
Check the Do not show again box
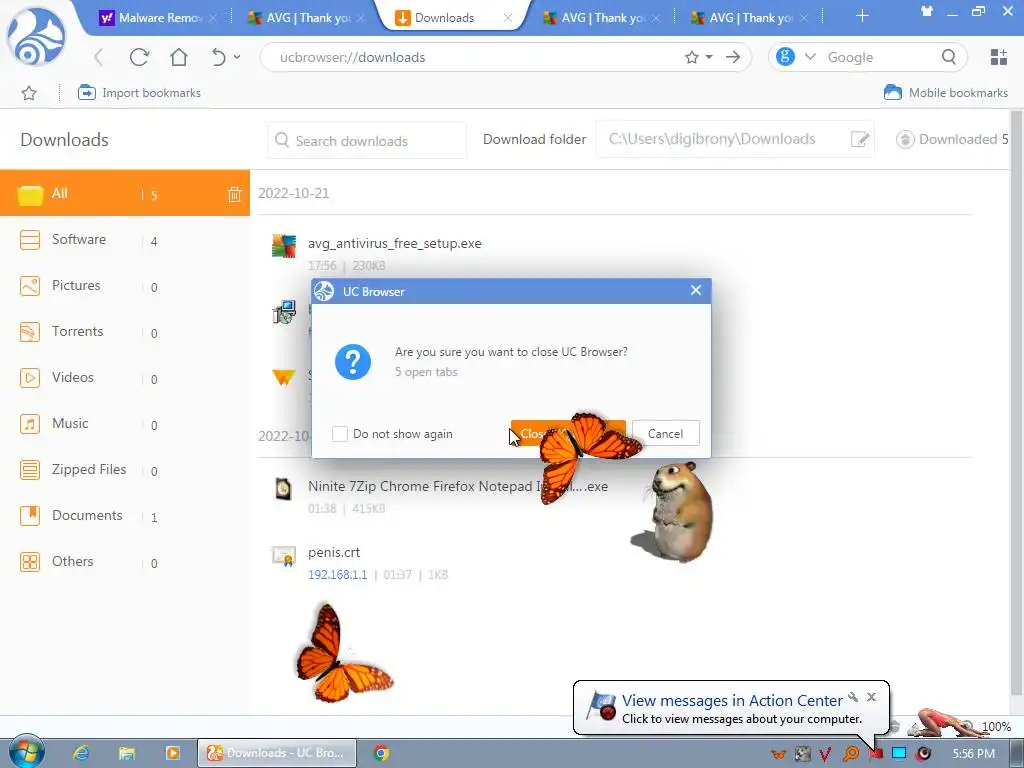click(x=340, y=434)
